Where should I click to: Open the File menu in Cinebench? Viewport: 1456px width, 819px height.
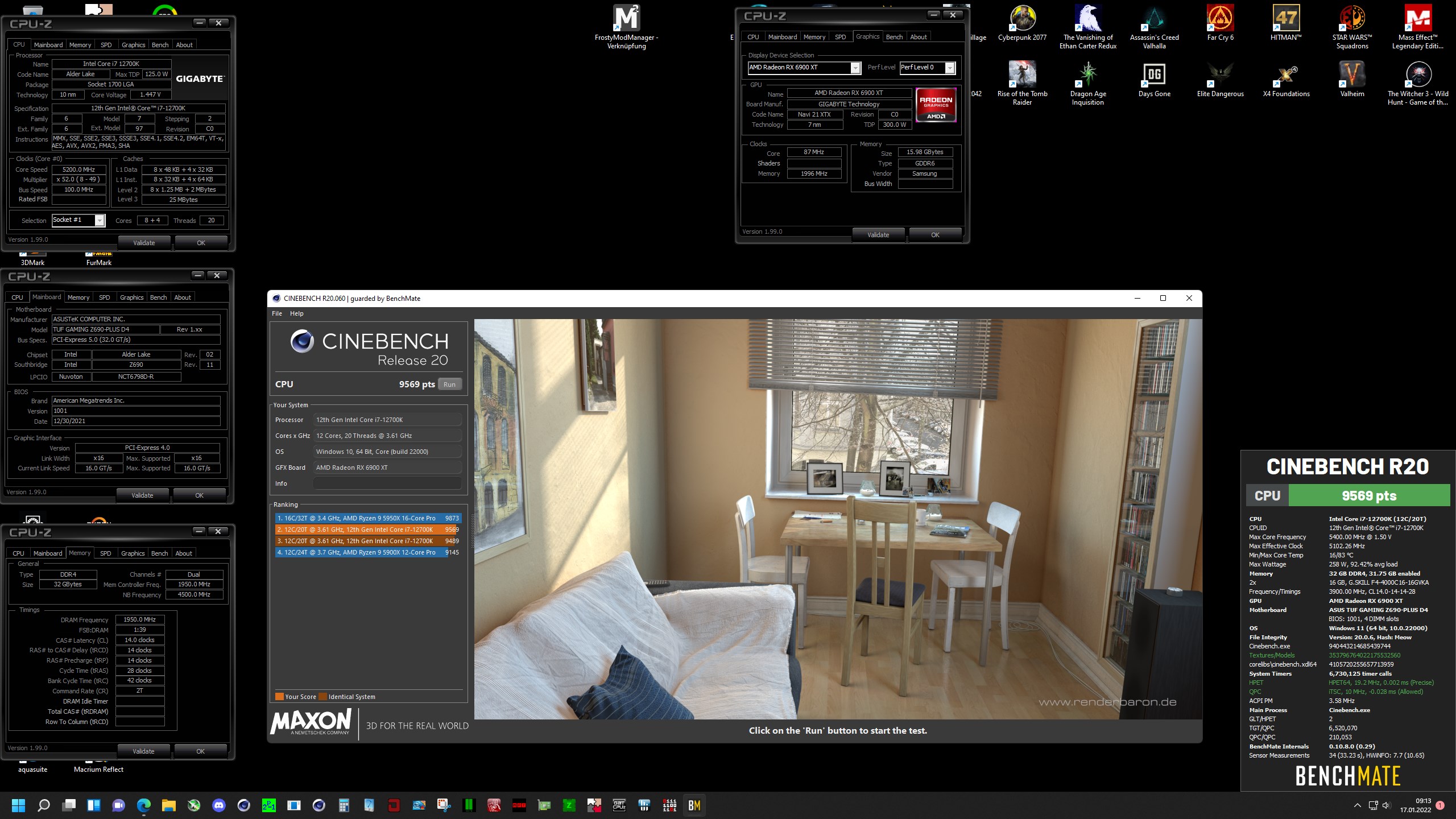pyautogui.click(x=277, y=313)
